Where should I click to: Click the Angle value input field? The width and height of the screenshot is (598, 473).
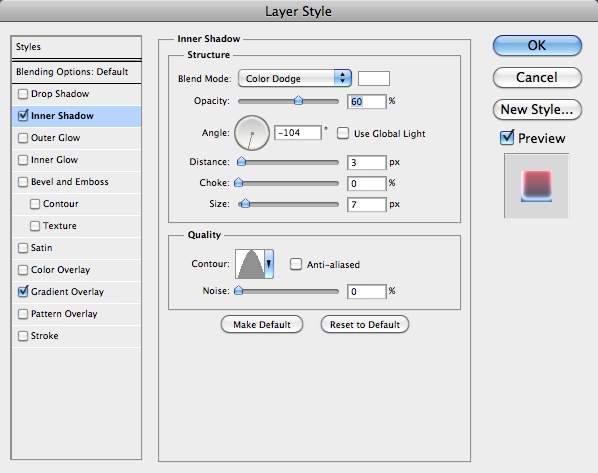pyautogui.click(x=298, y=133)
